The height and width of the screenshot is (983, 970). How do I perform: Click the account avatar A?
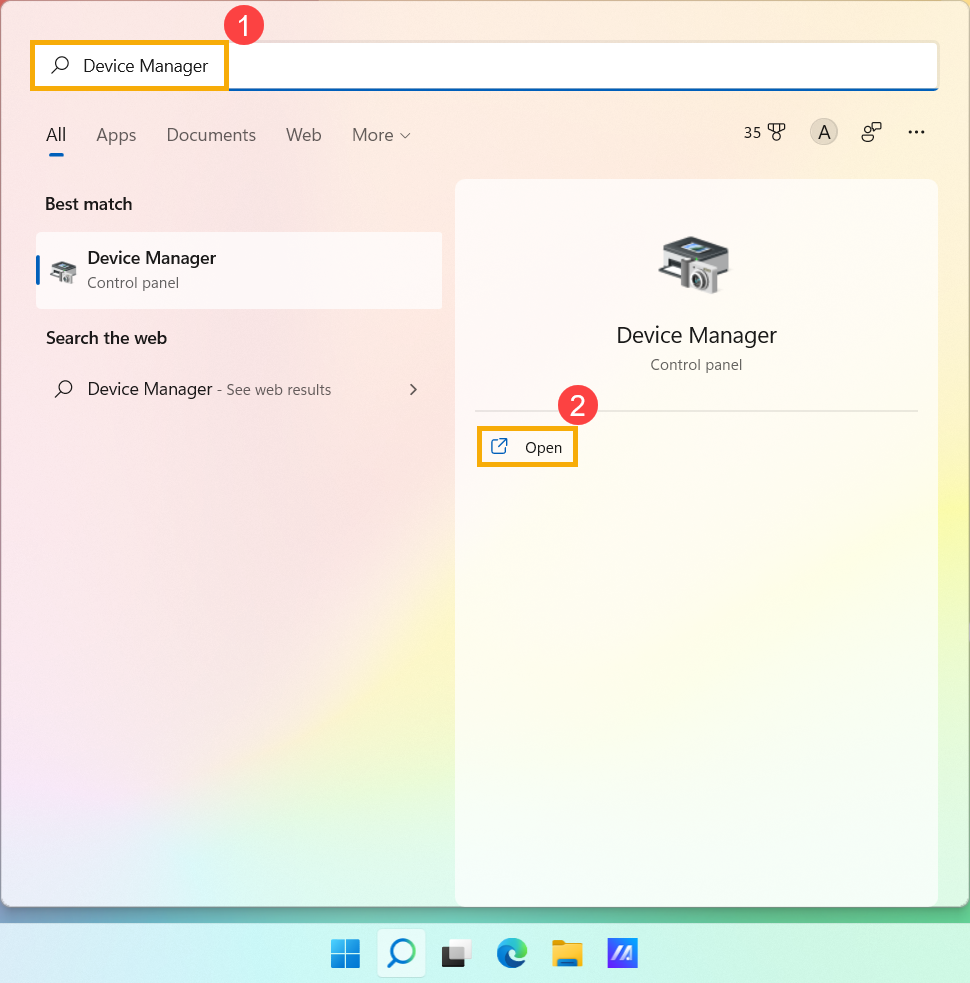point(824,132)
